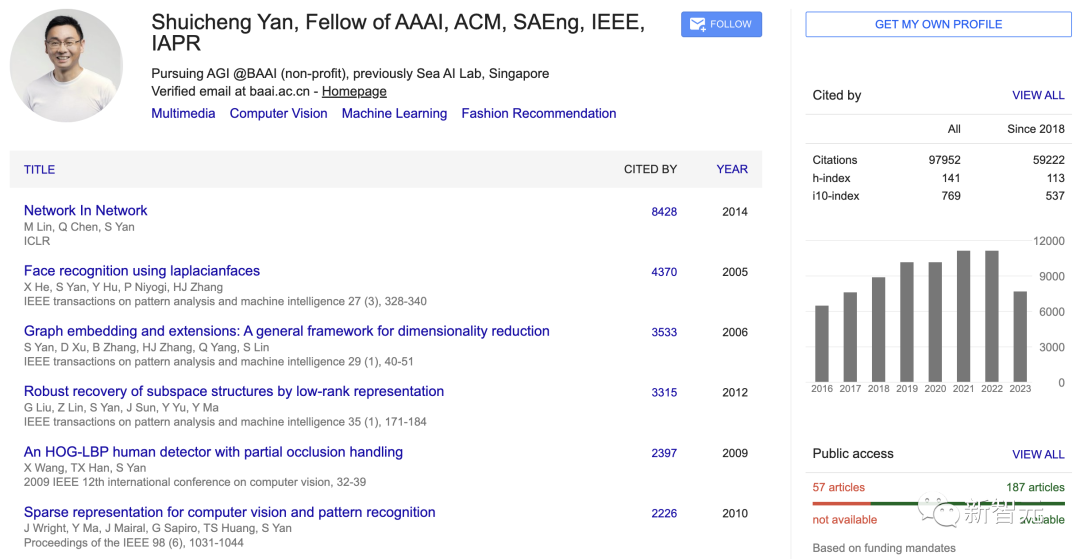
Task: Select the Computer Vision interest tag
Action: [278, 114]
